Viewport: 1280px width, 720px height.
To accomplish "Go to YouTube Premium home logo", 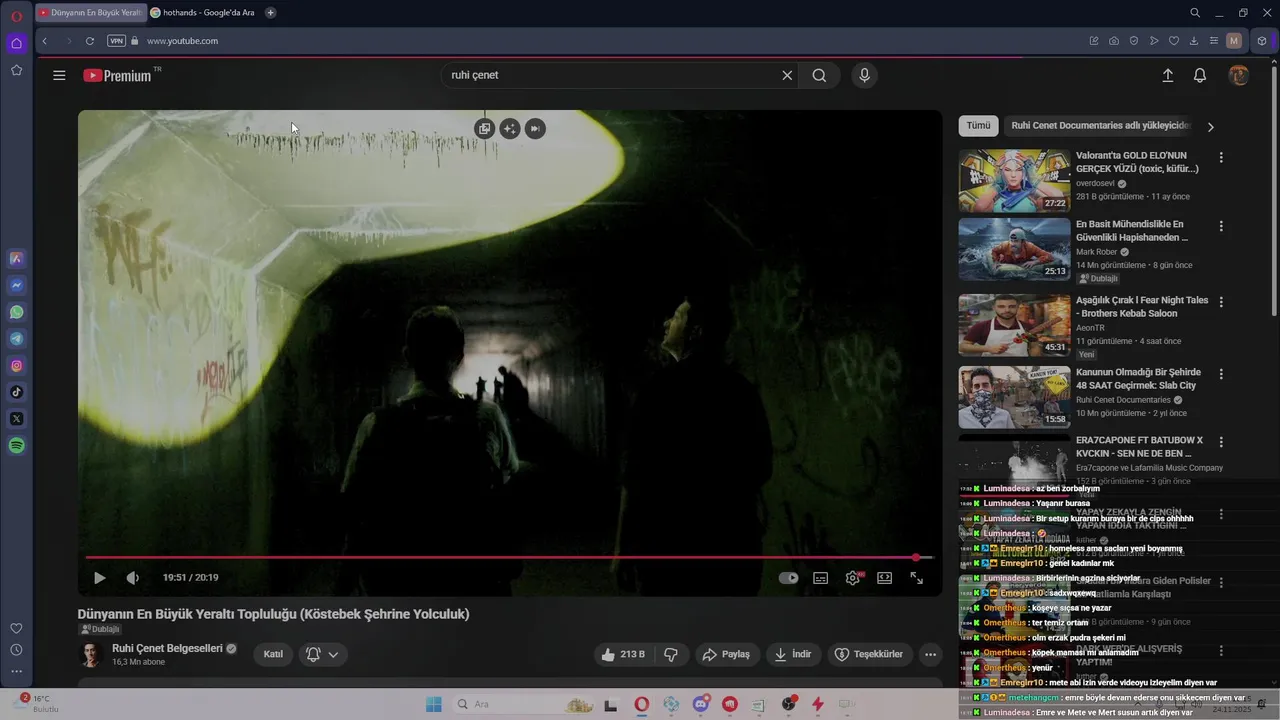I will pos(117,75).
